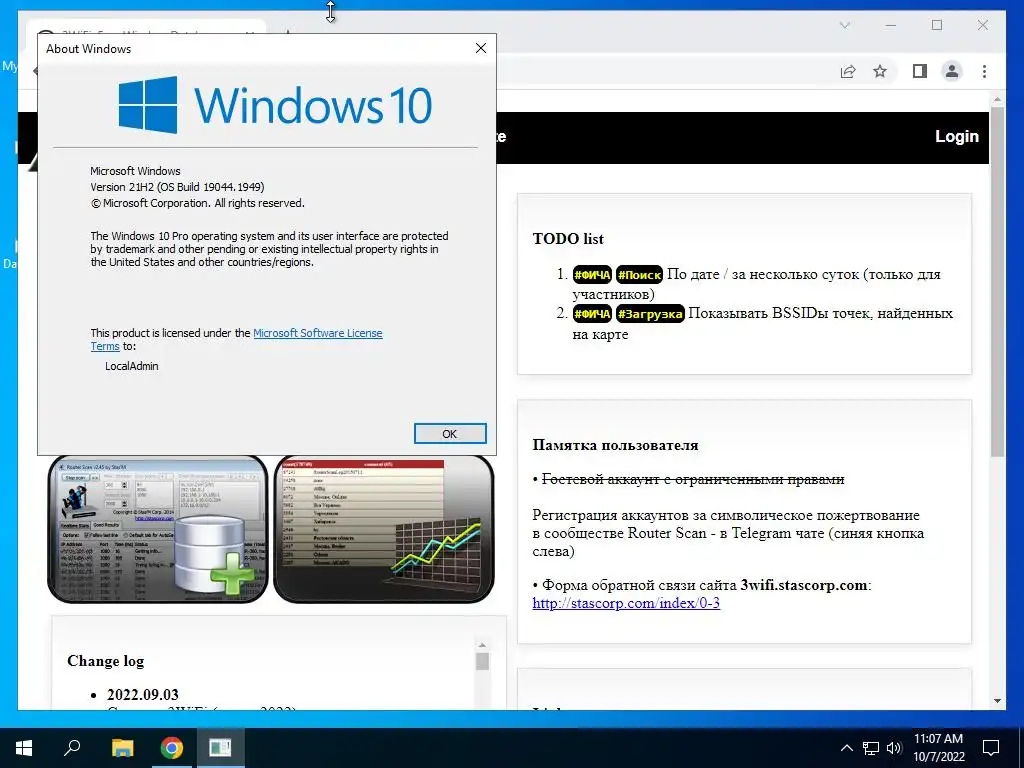The height and width of the screenshot is (768, 1024).
Task: Click the Windows 10 logo in dialog
Action: tap(275, 105)
